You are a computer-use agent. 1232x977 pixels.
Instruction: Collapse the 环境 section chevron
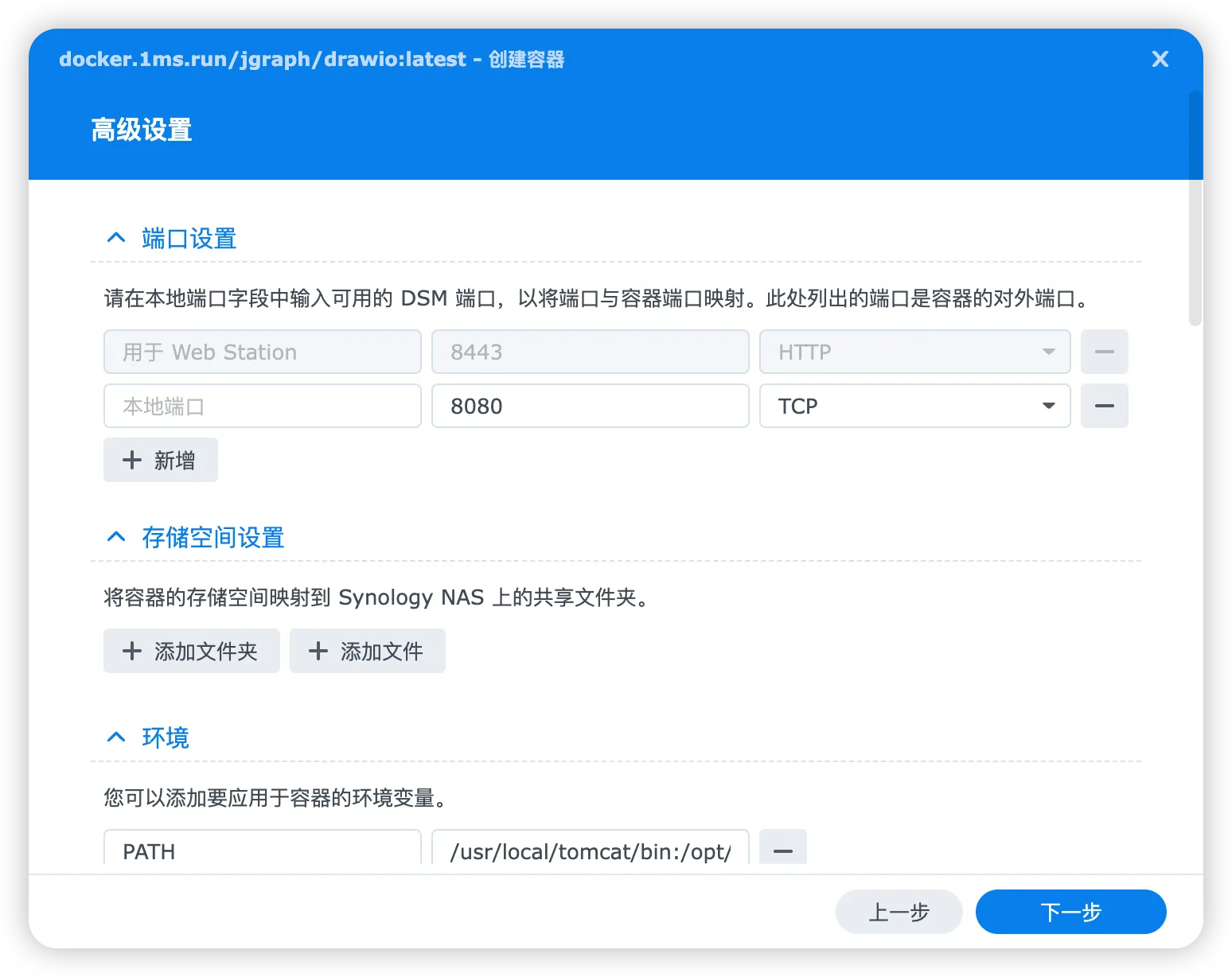point(116,738)
